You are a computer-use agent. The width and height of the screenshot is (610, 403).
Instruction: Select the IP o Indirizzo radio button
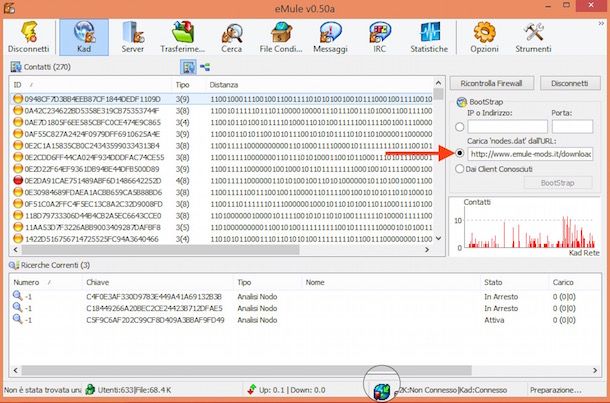click(x=459, y=127)
